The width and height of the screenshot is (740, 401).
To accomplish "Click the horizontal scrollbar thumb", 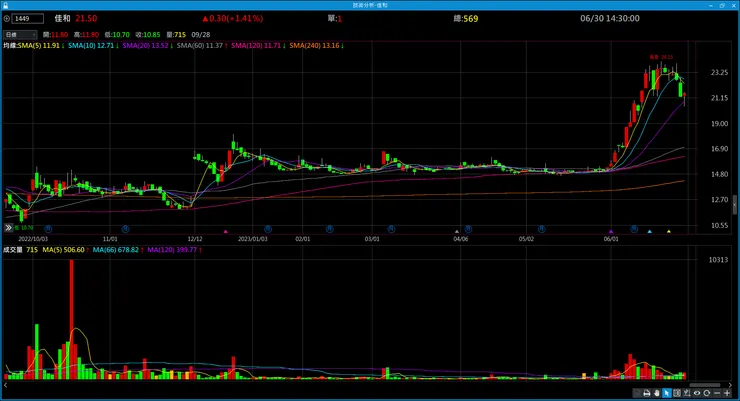I will (x=705, y=385).
